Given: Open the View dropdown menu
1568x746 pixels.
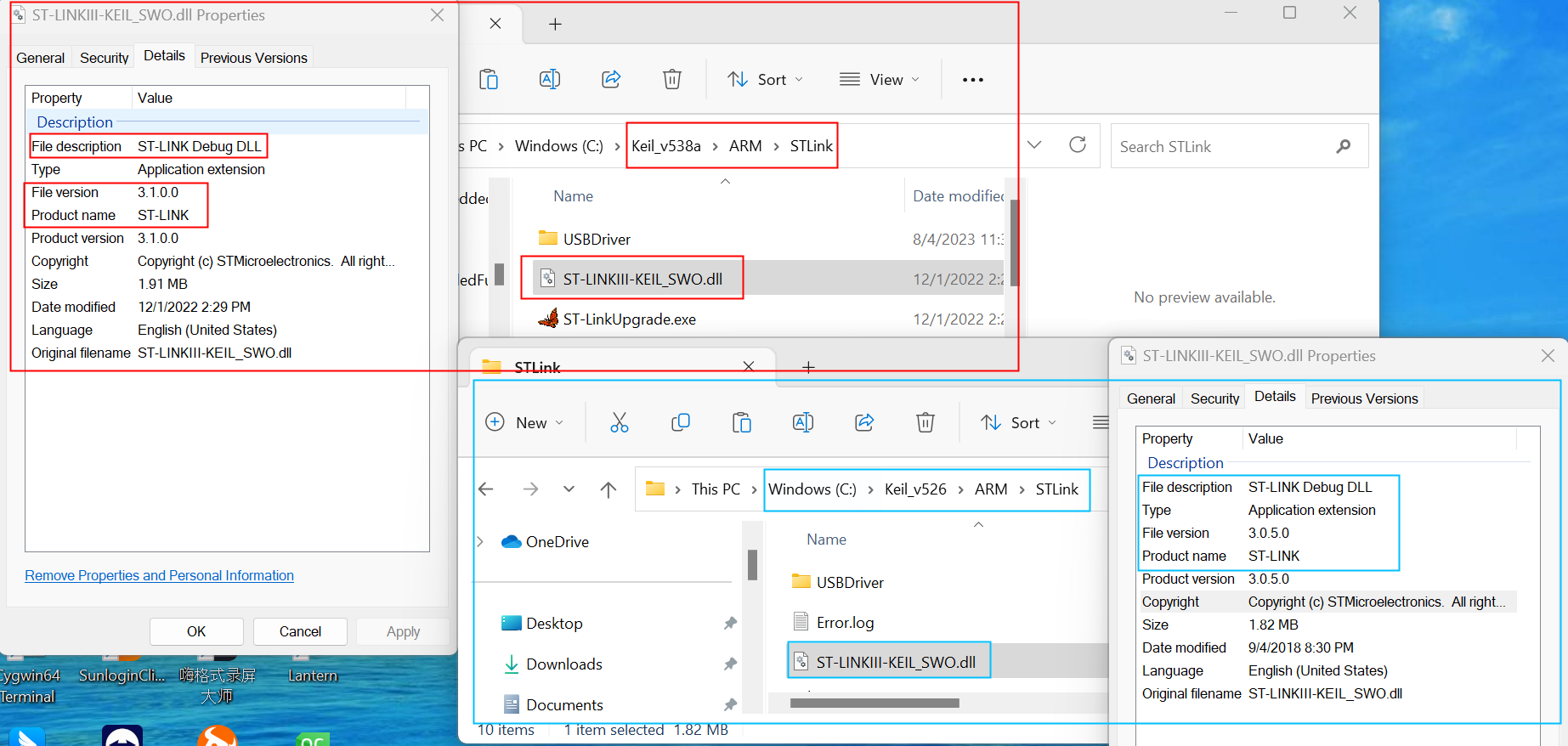Looking at the screenshot, I should click(x=879, y=79).
